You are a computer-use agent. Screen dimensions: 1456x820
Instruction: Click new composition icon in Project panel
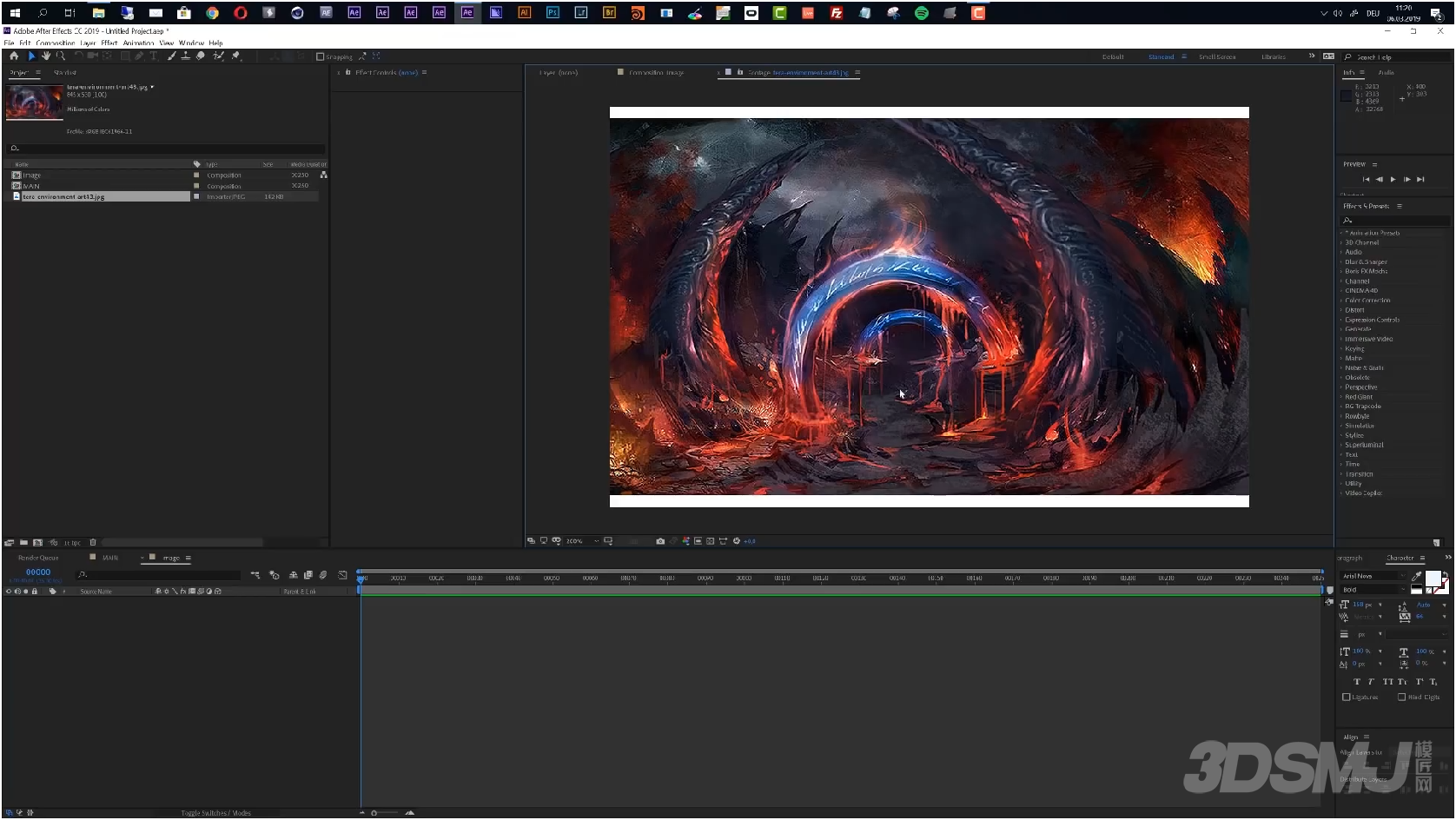[x=38, y=543]
